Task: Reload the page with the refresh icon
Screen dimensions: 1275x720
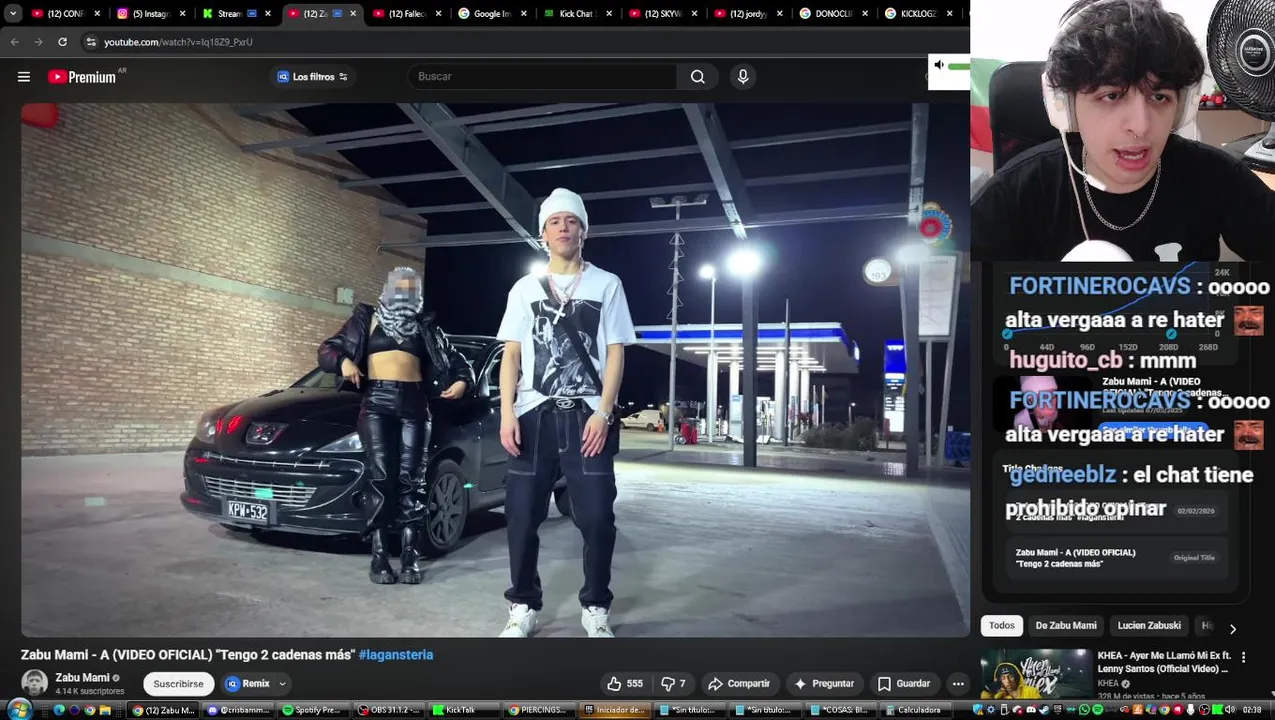Action: coord(62,42)
